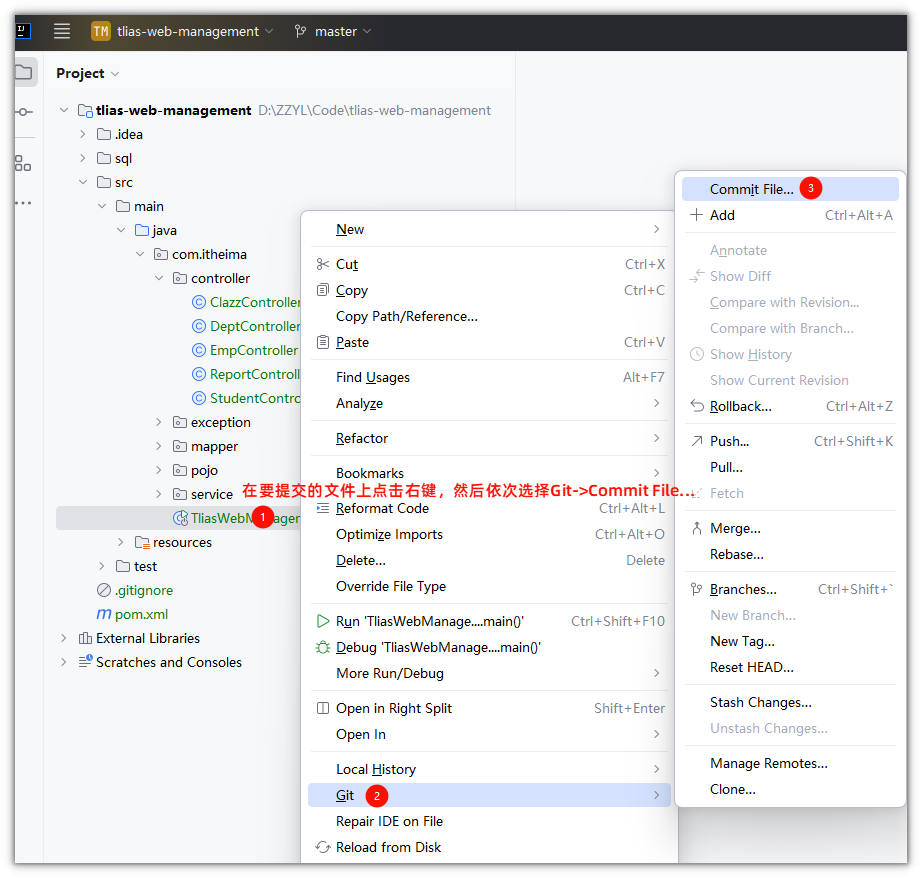922x878 pixels.
Task: Open the Project tool window folder icon
Action: point(24,72)
